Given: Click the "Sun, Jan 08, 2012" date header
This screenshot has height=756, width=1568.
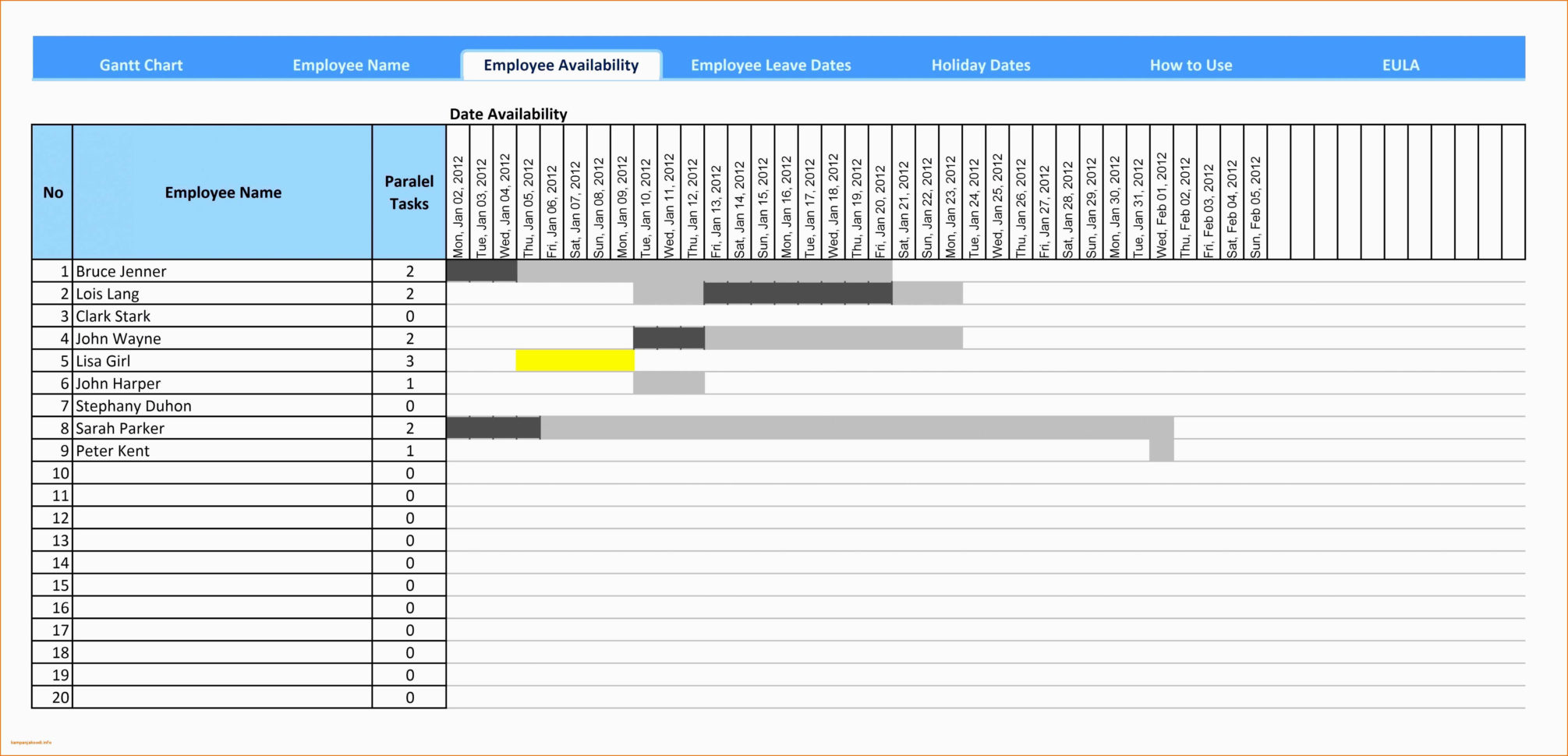Looking at the screenshot, I should (x=599, y=193).
